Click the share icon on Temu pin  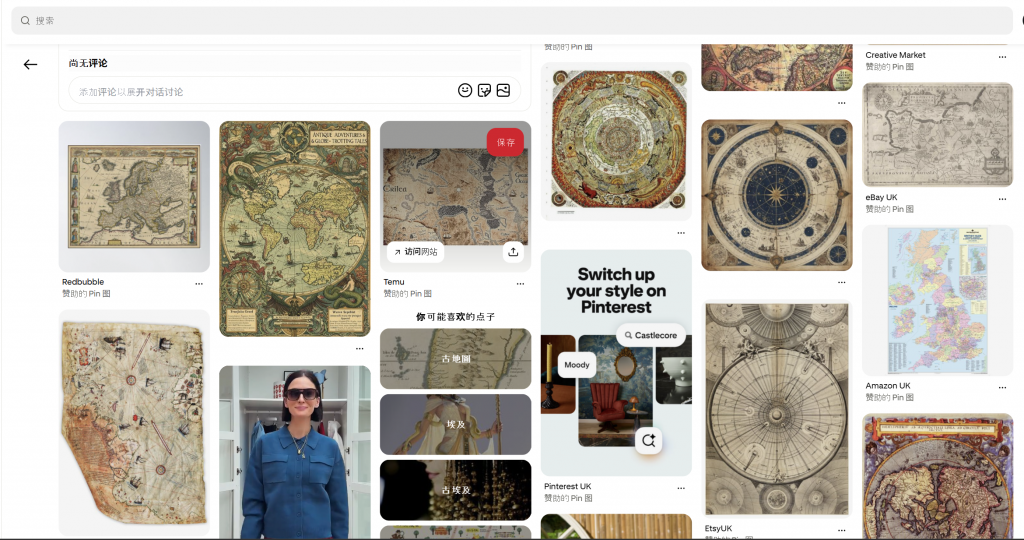coord(513,252)
